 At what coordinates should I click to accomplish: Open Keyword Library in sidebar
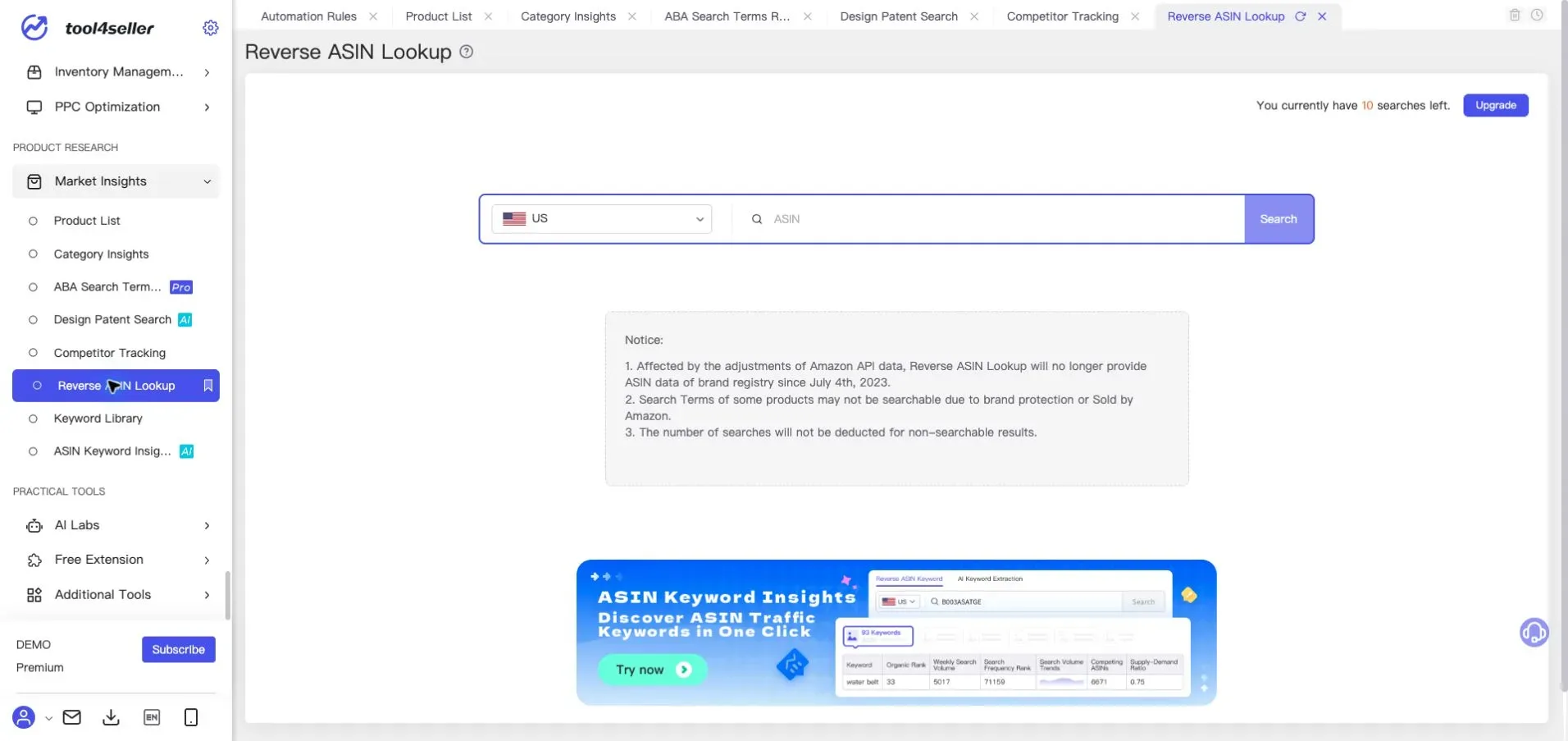[98, 419]
